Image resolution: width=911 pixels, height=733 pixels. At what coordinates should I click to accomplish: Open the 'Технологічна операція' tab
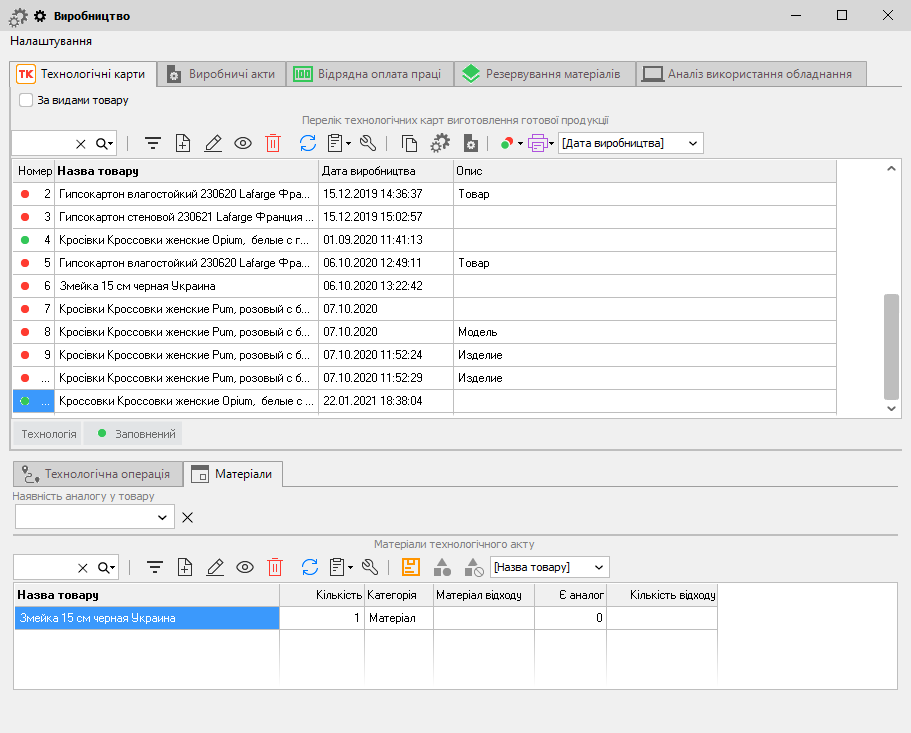98,474
